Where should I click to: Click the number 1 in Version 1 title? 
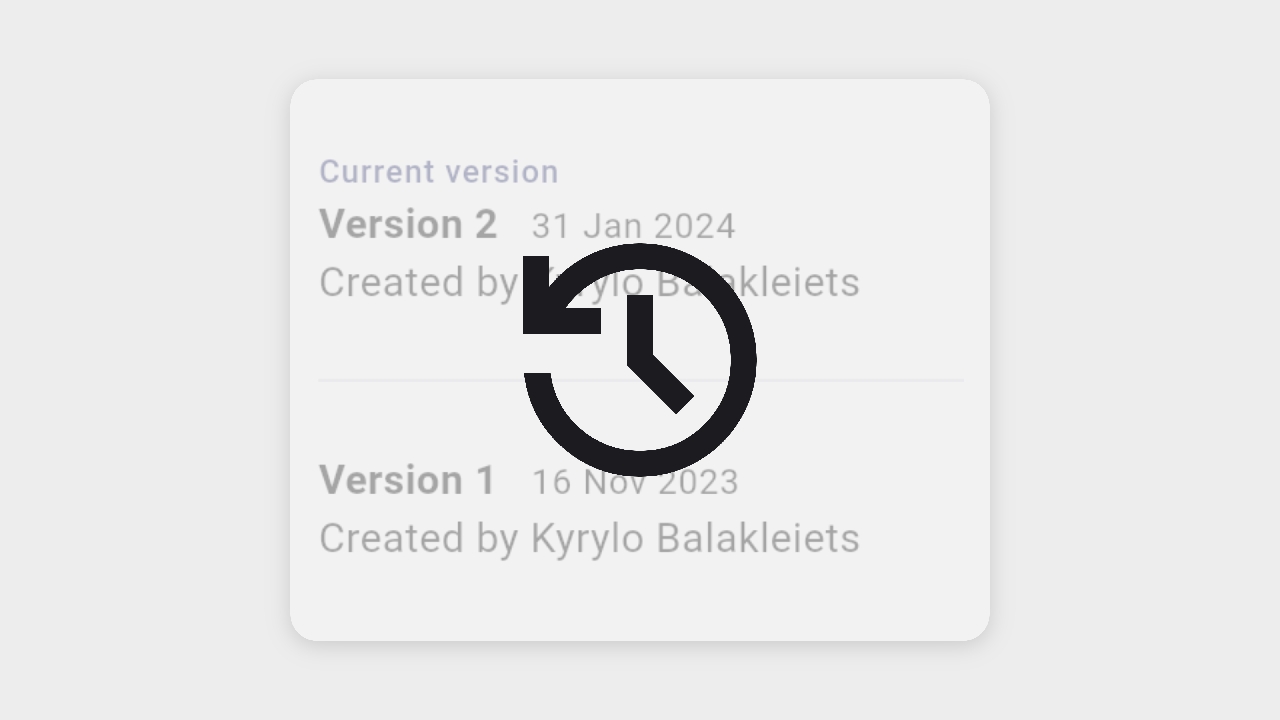485,480
